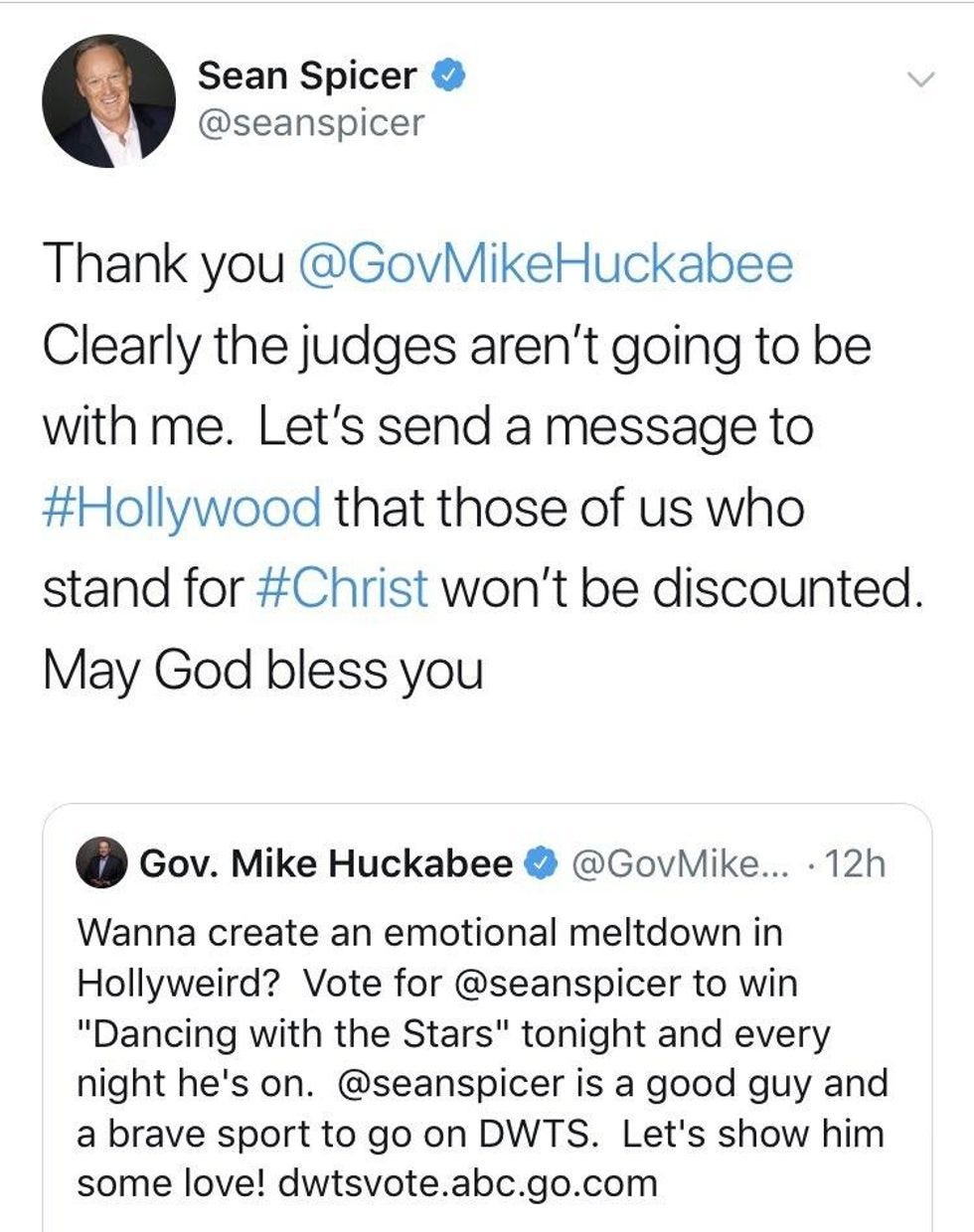Click Gov. Mike Huckabee's small avatar
The width and height of the screenshot is (974, 1232).
(x=101, y=863)
